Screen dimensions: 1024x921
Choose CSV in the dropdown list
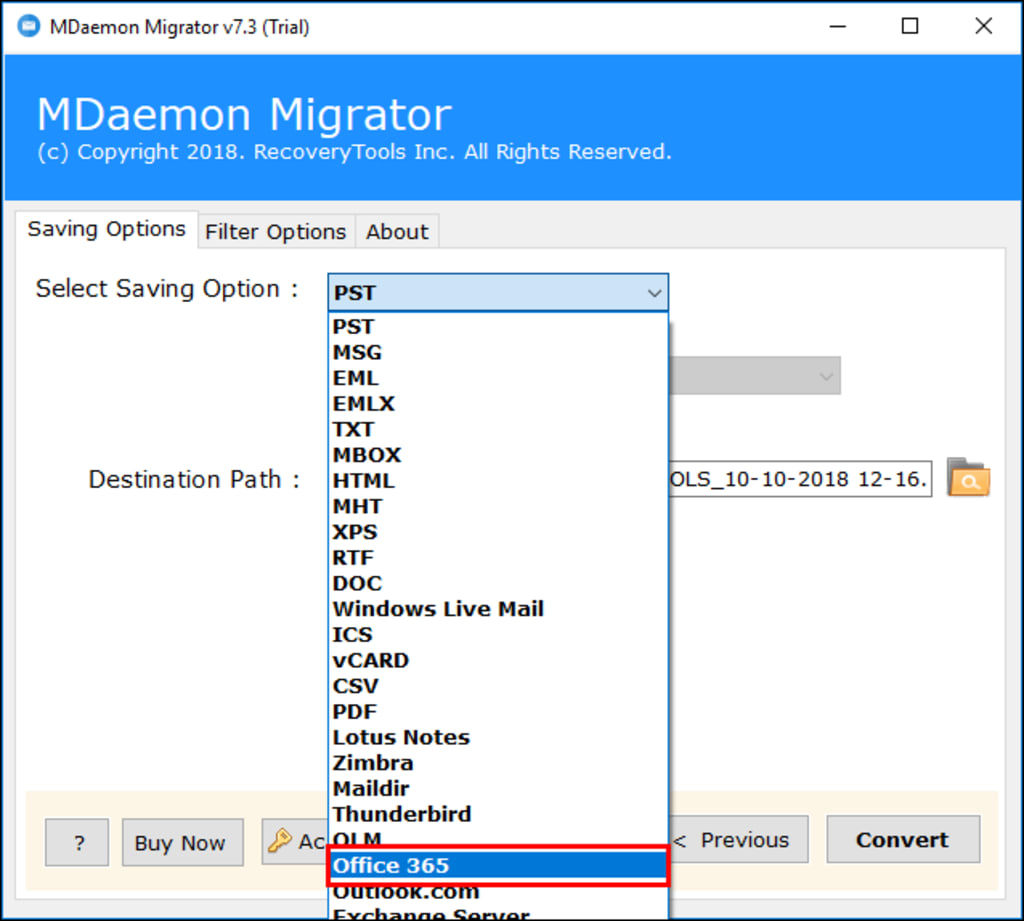pyautogui.click(x=498, y=686)
